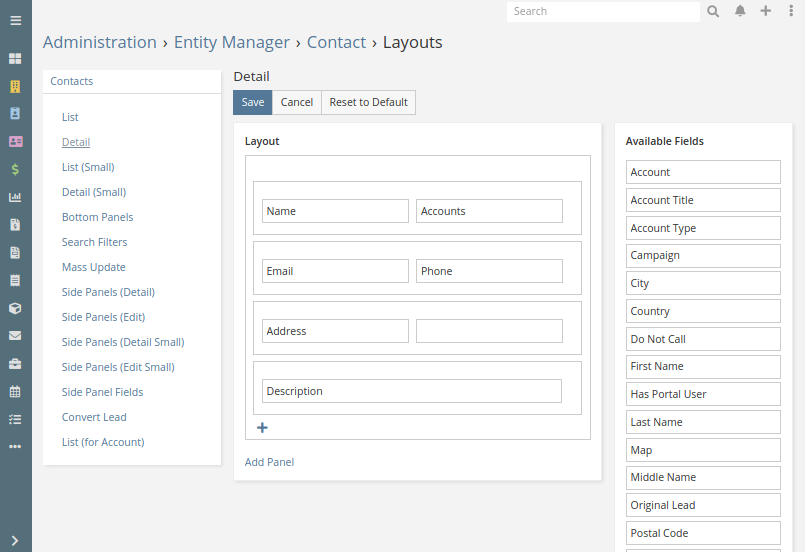Open the receipt list icon in sidebar

[15, 280]
